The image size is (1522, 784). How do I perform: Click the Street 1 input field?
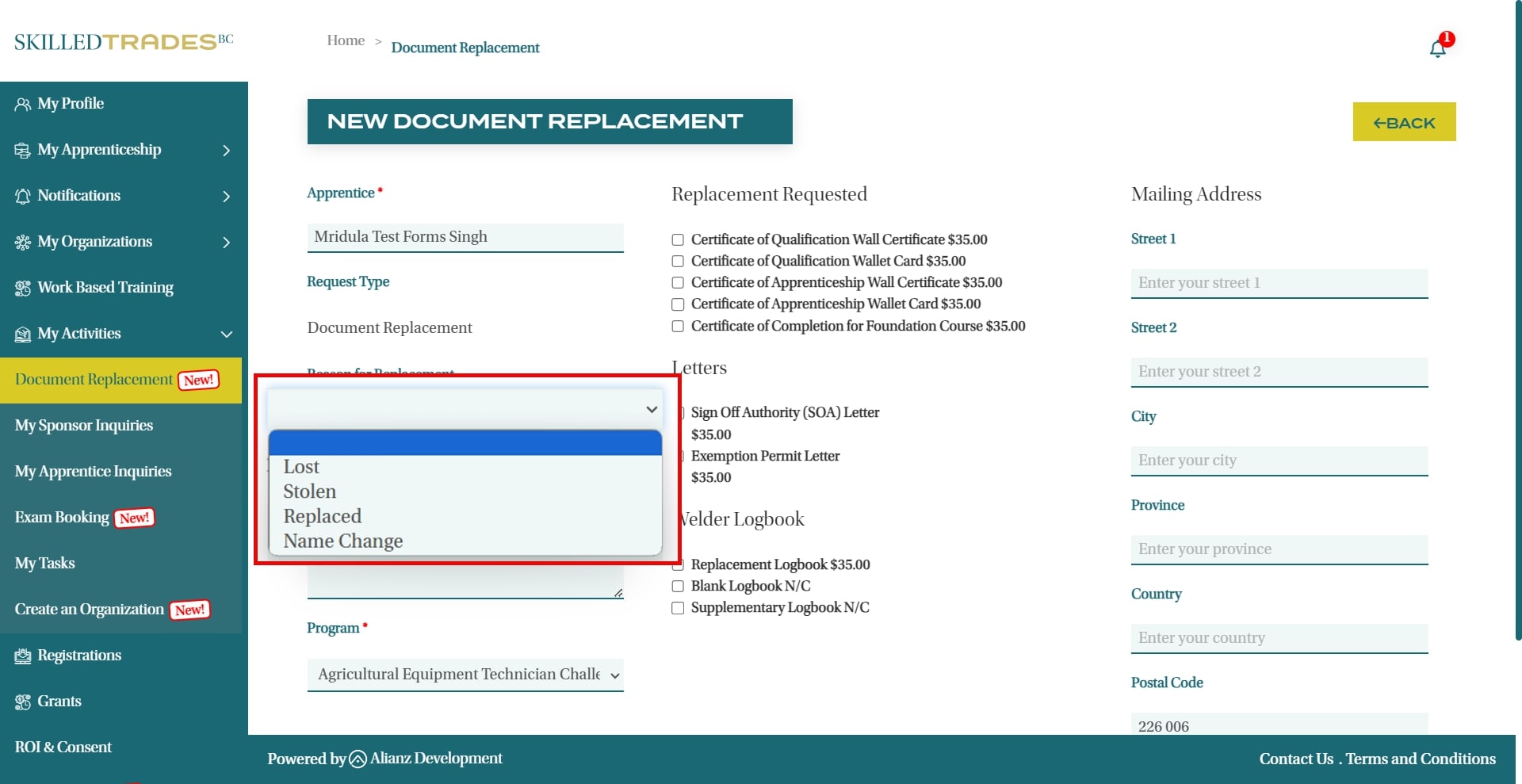[1279, 283]
